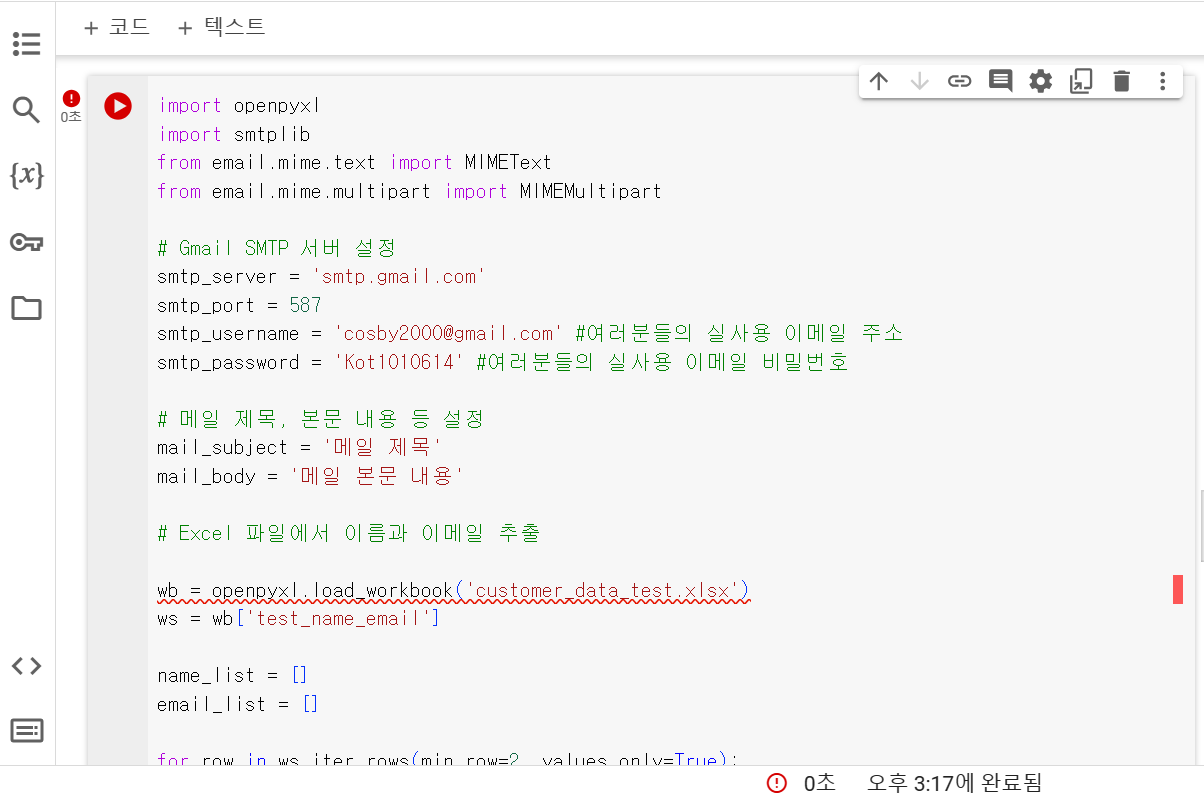This screenshot has width=1204, height=797.
Task: Open more cell actions menu
Action: (1162, 82)
